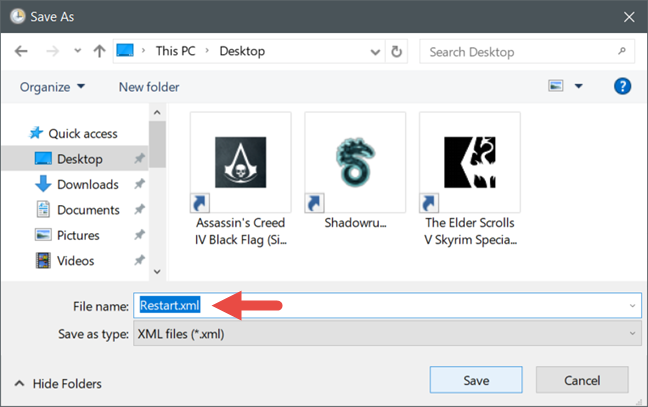
Task: Click the PC icon in address bar
Action: click(125, 50)
